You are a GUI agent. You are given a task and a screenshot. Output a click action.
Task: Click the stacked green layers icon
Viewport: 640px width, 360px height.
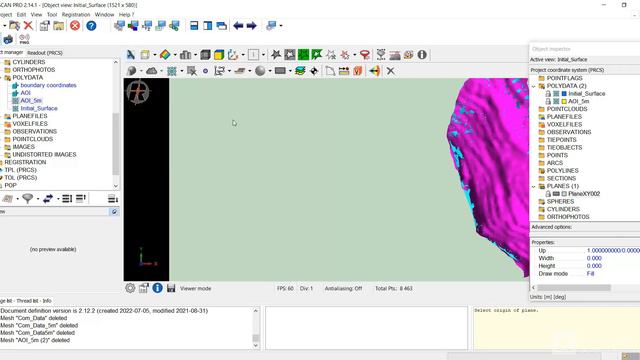click(x=300, y=71)
